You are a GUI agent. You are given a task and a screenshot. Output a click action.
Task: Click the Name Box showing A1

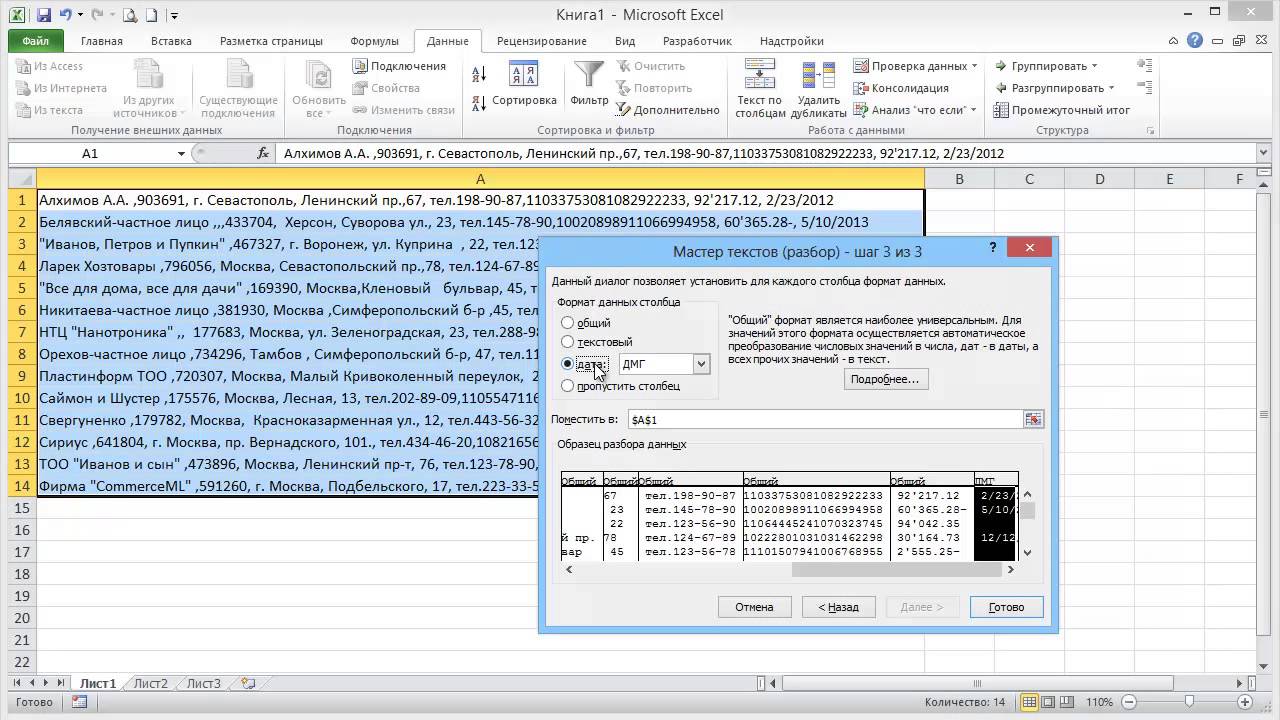[91, 153]
